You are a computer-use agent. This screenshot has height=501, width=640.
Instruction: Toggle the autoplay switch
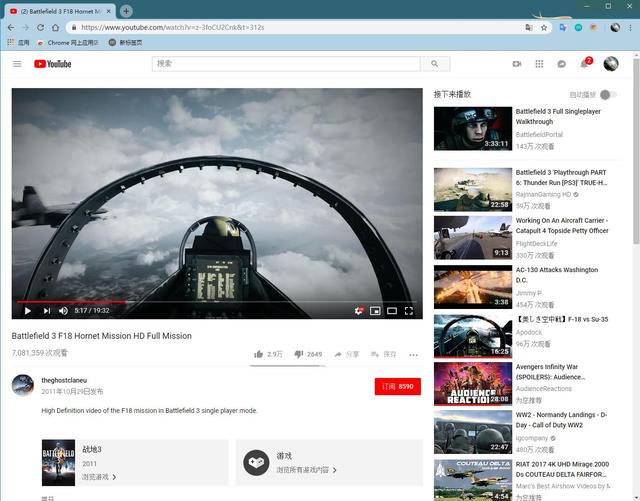pos(608,95)
